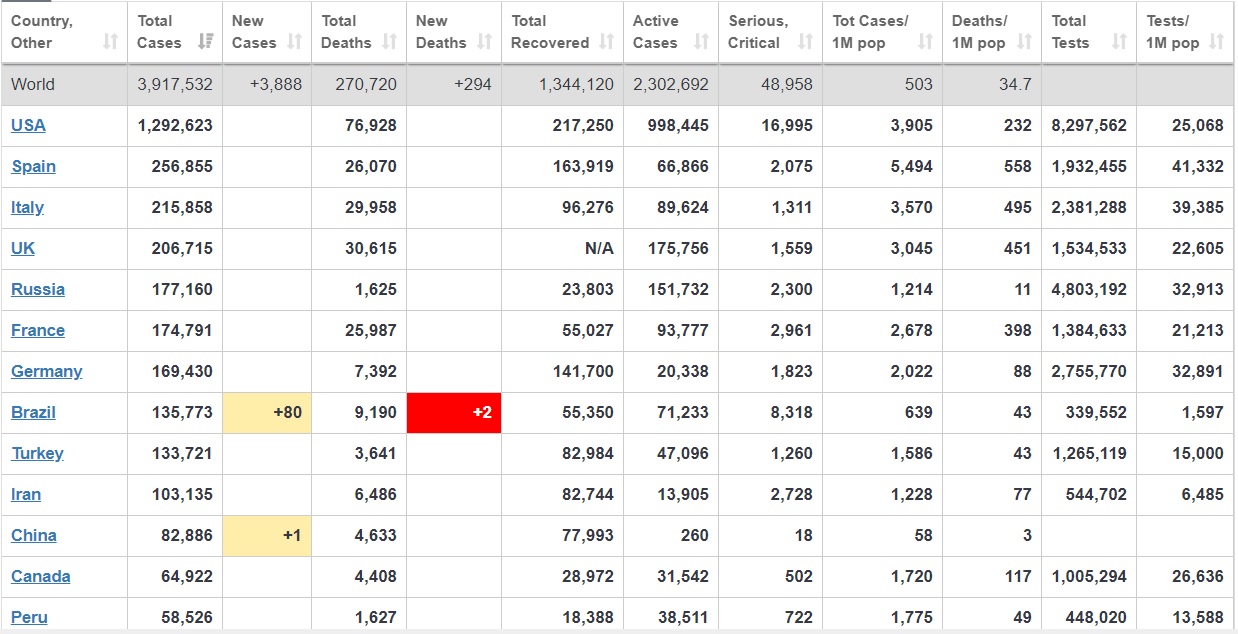1238x634 pixels.
Task: Open the USA country link
Action: (28, 125)
